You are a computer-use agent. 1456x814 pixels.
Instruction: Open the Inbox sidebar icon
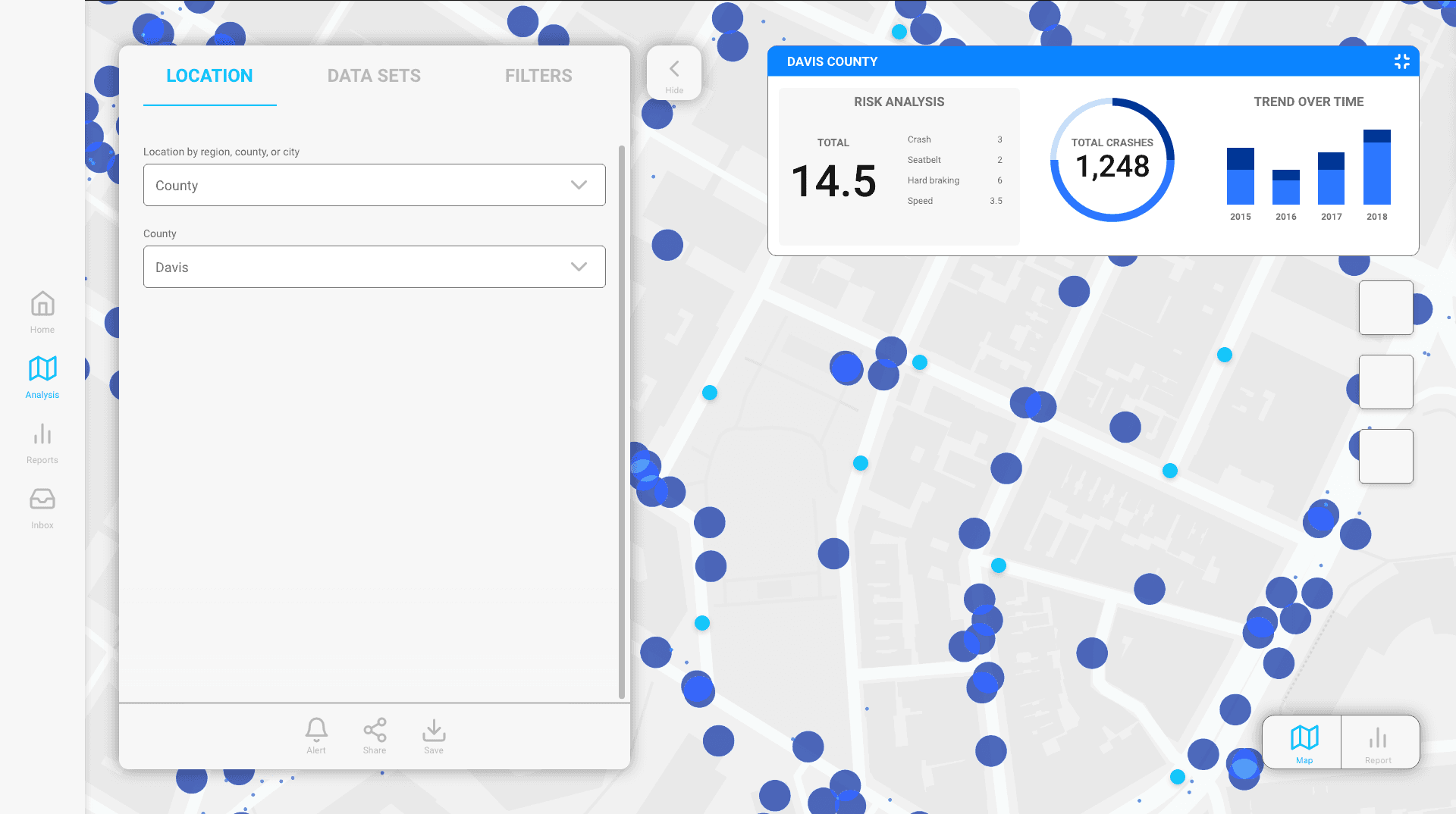42,499
